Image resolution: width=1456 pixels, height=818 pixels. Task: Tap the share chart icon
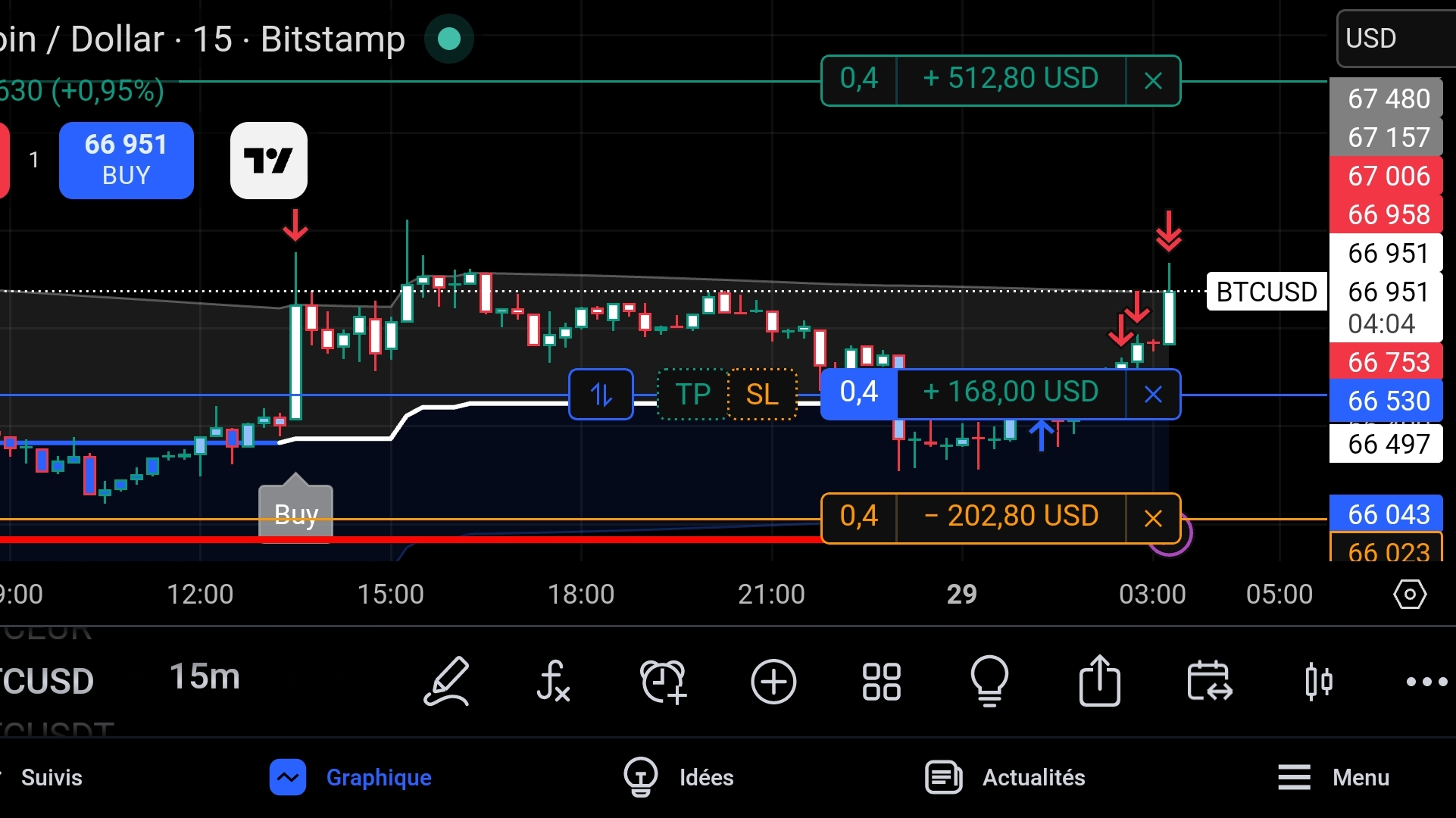tap(1099, 682)
